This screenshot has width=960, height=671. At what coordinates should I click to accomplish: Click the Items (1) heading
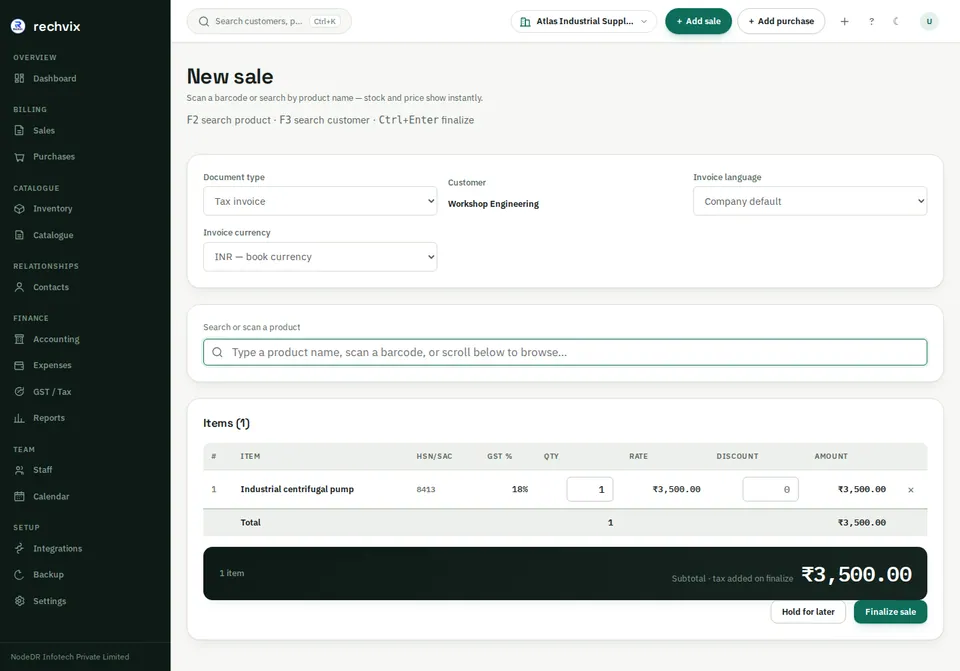[x=227, y=423]
